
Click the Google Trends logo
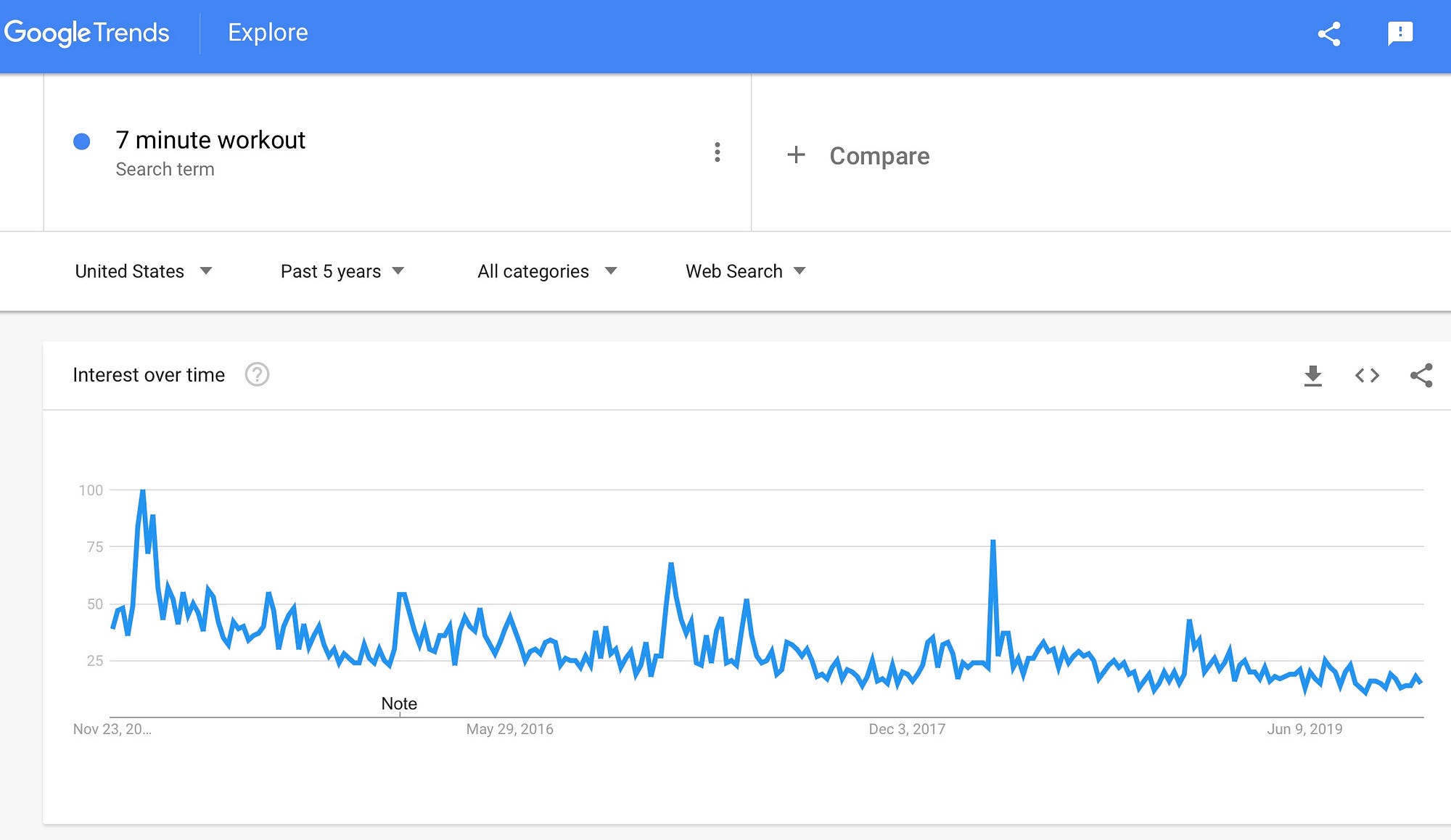[x=86, y=33]
